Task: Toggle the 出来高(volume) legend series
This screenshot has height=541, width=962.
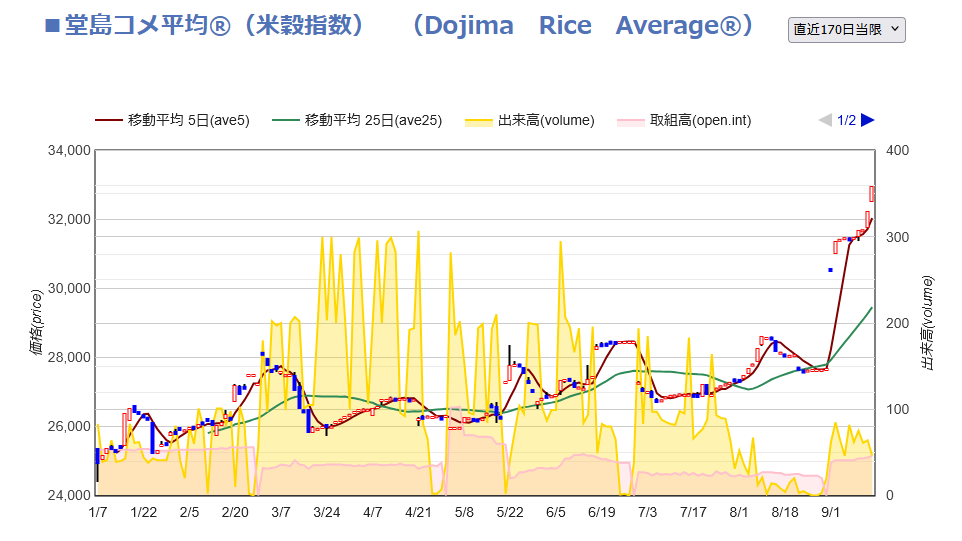Action: 530,120
